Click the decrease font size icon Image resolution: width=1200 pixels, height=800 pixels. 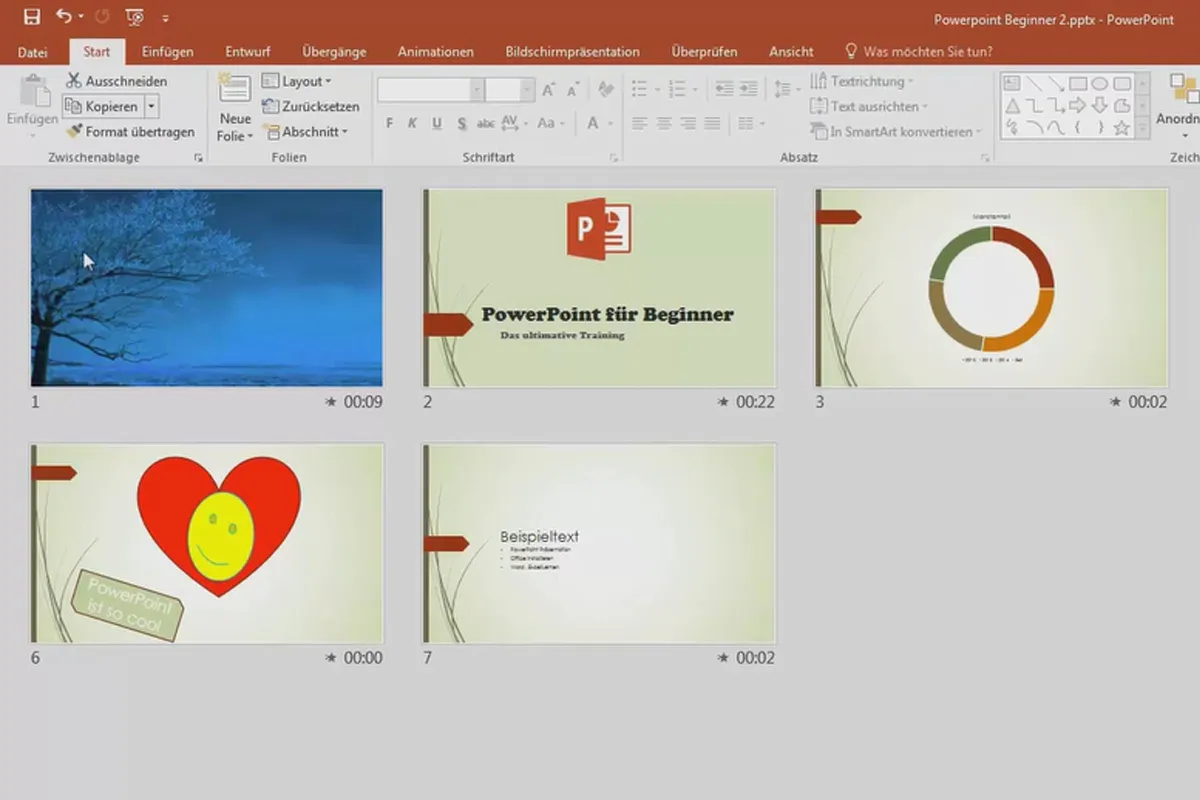[x=573, y=90]
